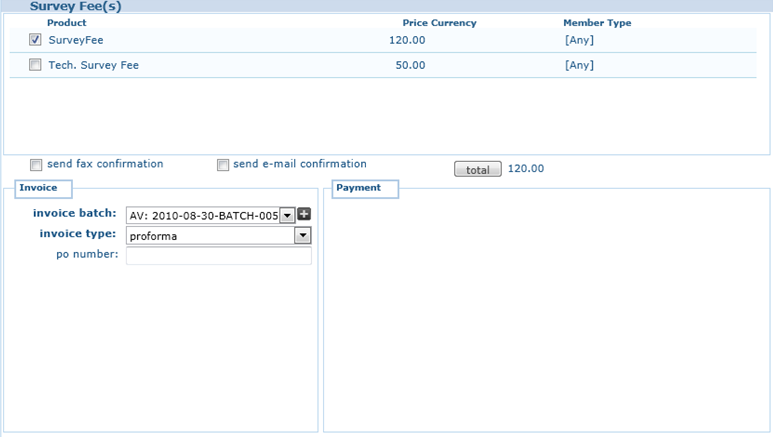Image resolution: width=773 pixels, height=437 pixels.
Task: Click the 120.00 price in SurveyFee row
Action: (x=407, y=41)
